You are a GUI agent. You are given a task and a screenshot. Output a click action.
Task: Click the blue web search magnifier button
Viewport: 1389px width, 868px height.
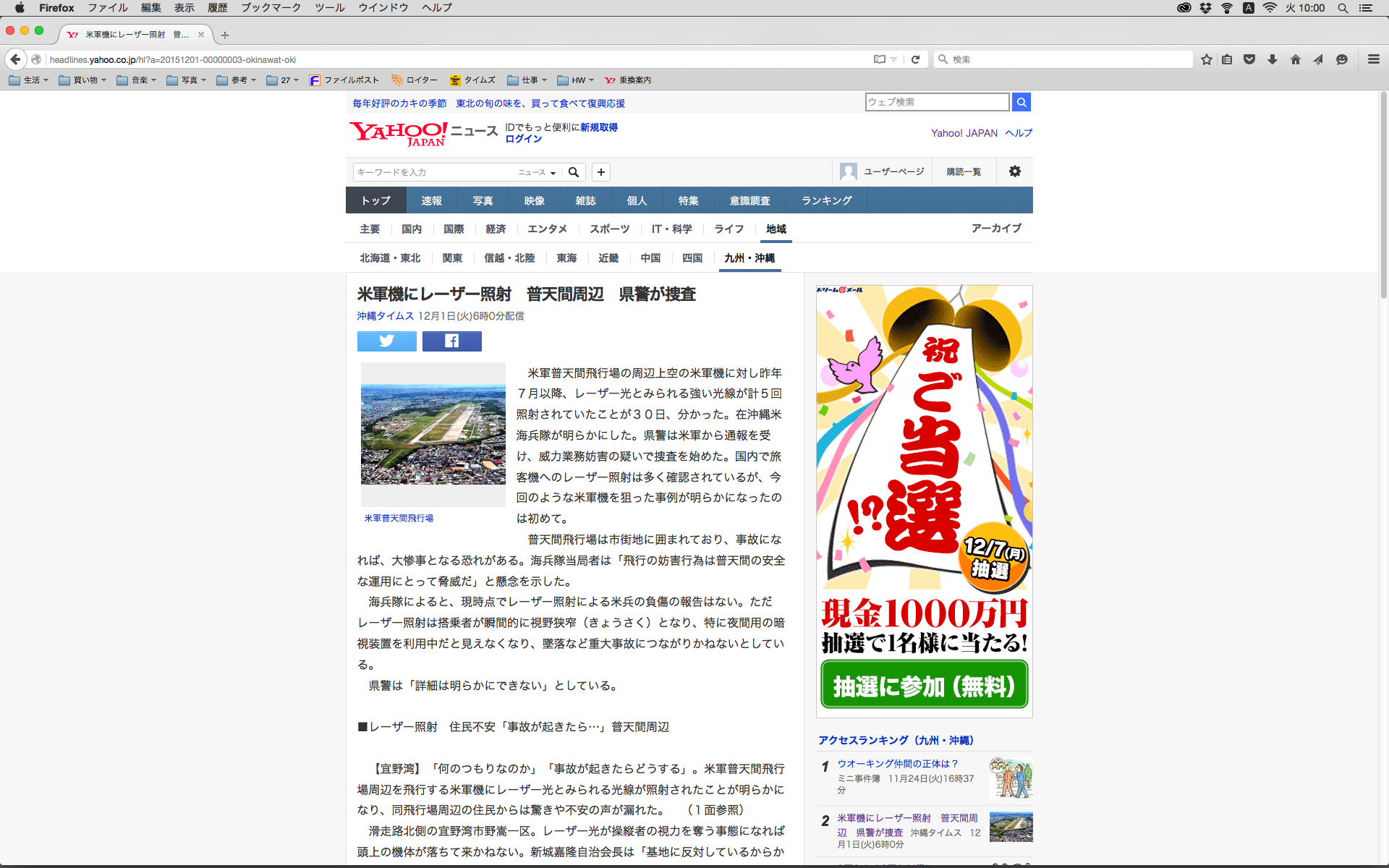(1021, 102)
